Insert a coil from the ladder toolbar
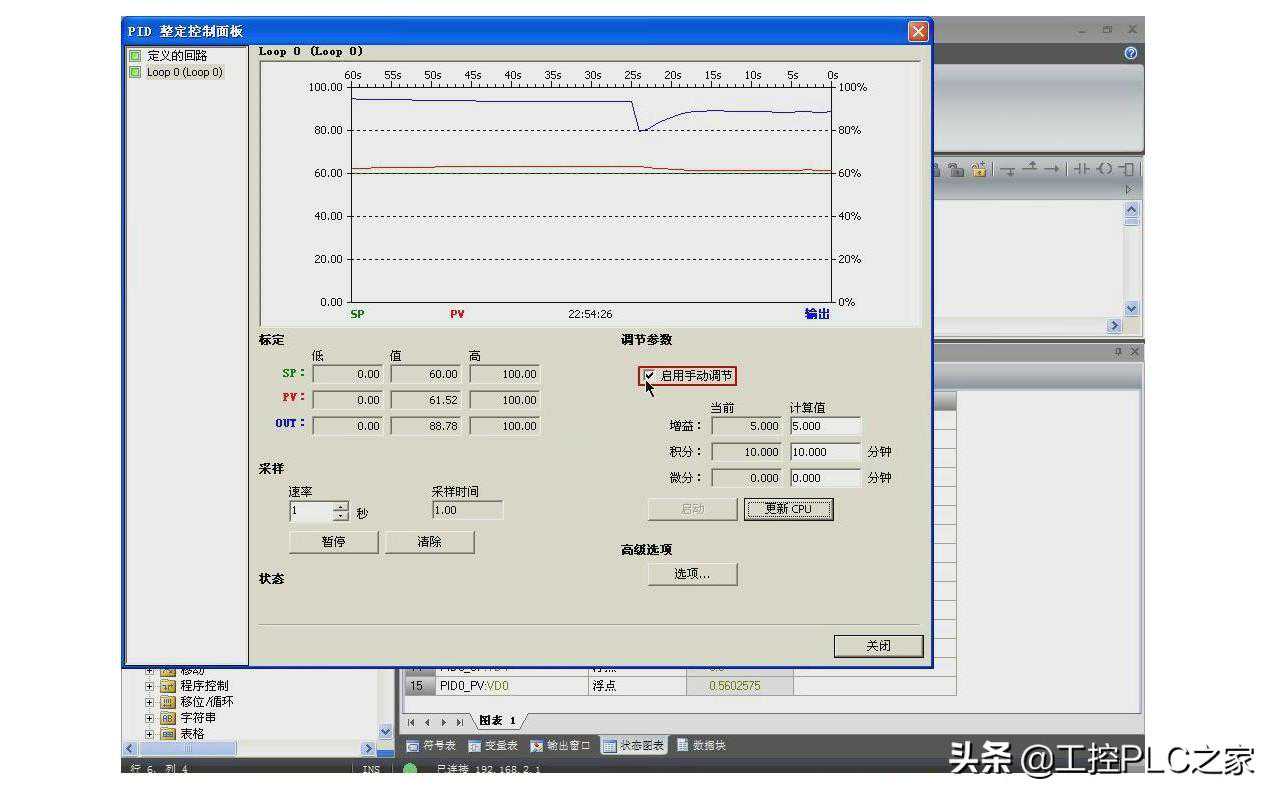Screen dimensions: 1280x800 (x=1104, y=169)
